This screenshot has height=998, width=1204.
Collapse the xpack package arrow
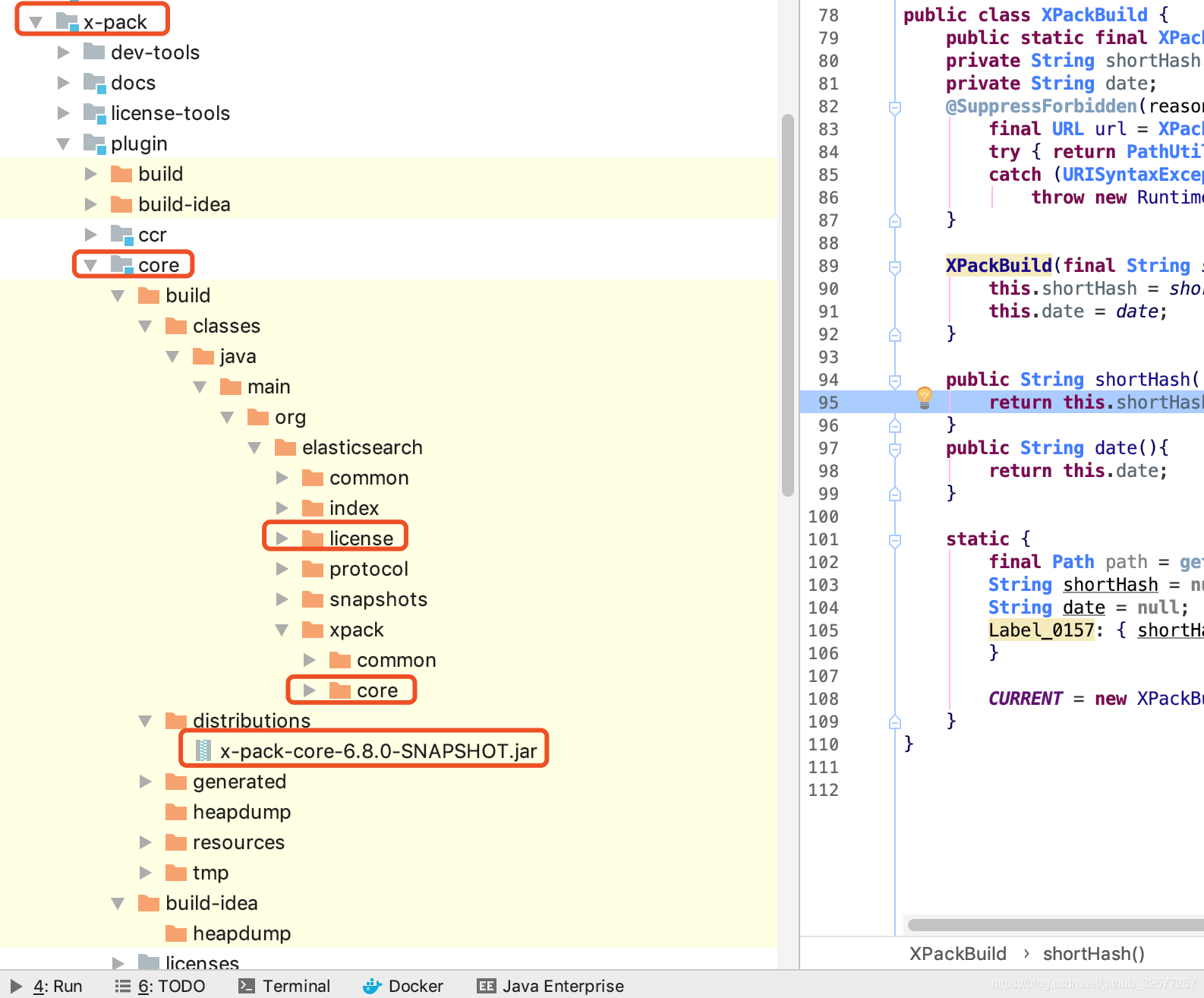click(x=282, y=630)
